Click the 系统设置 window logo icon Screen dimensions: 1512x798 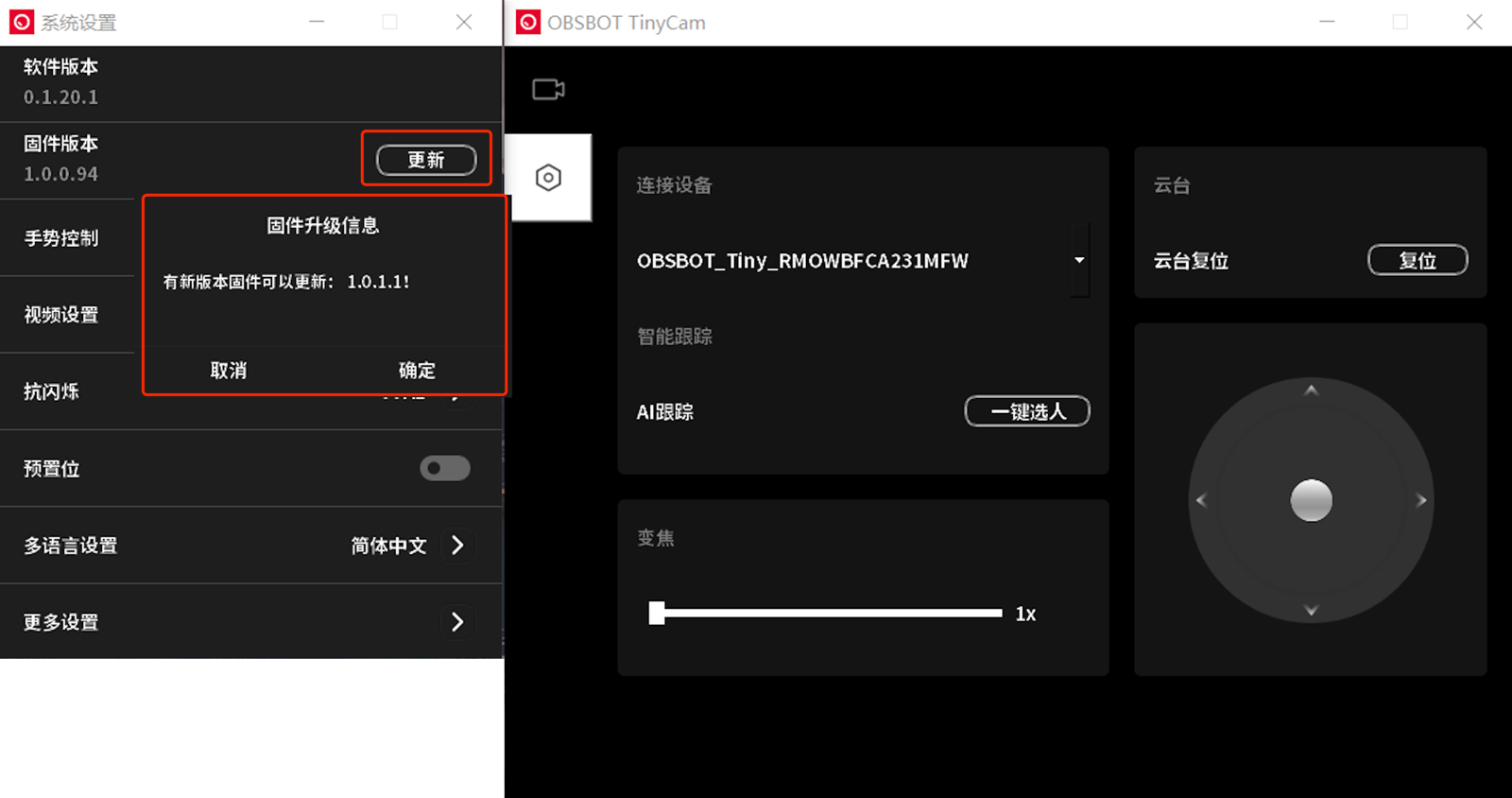22,22
